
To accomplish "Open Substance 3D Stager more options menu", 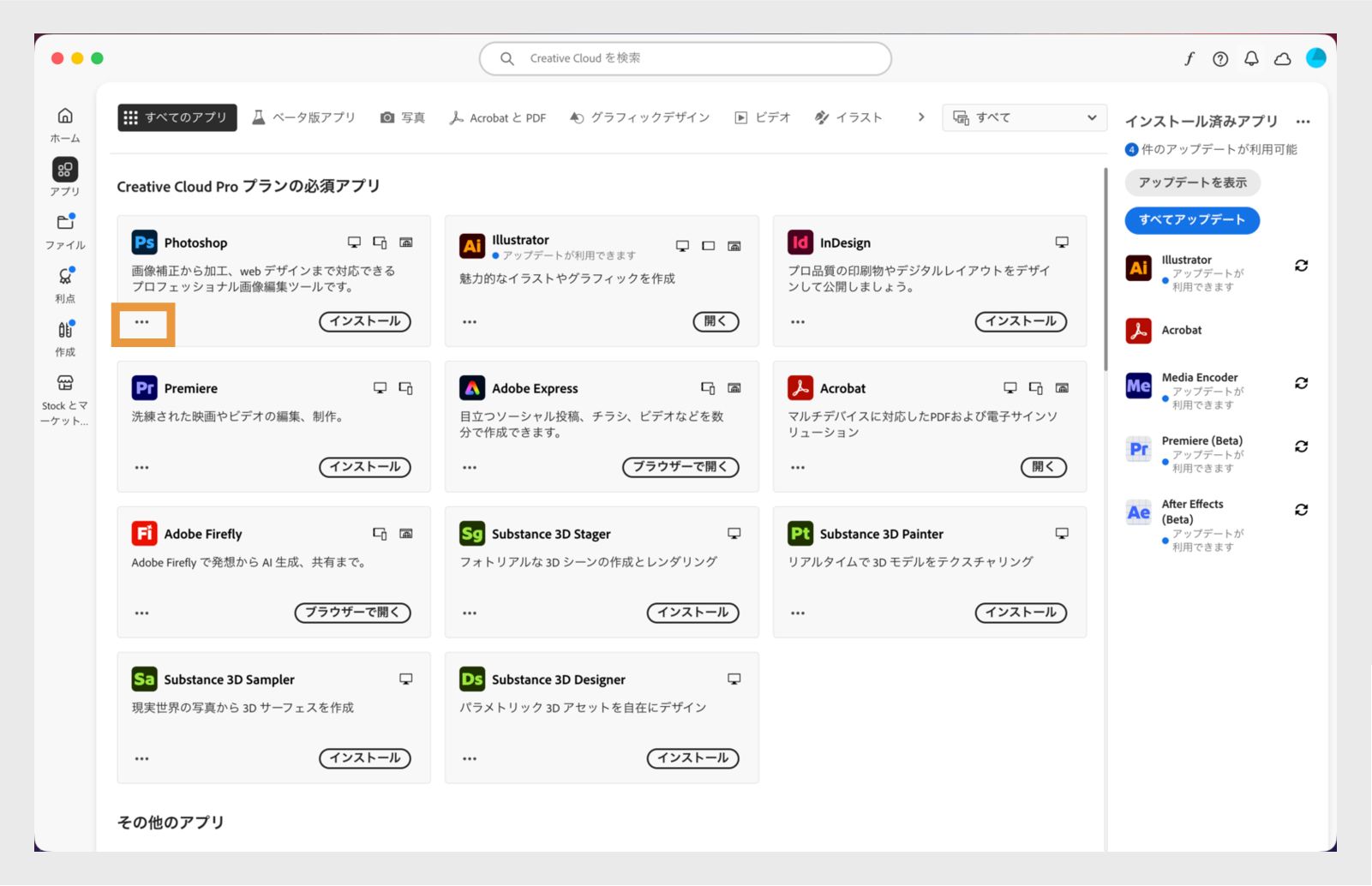I will [470, 614].
